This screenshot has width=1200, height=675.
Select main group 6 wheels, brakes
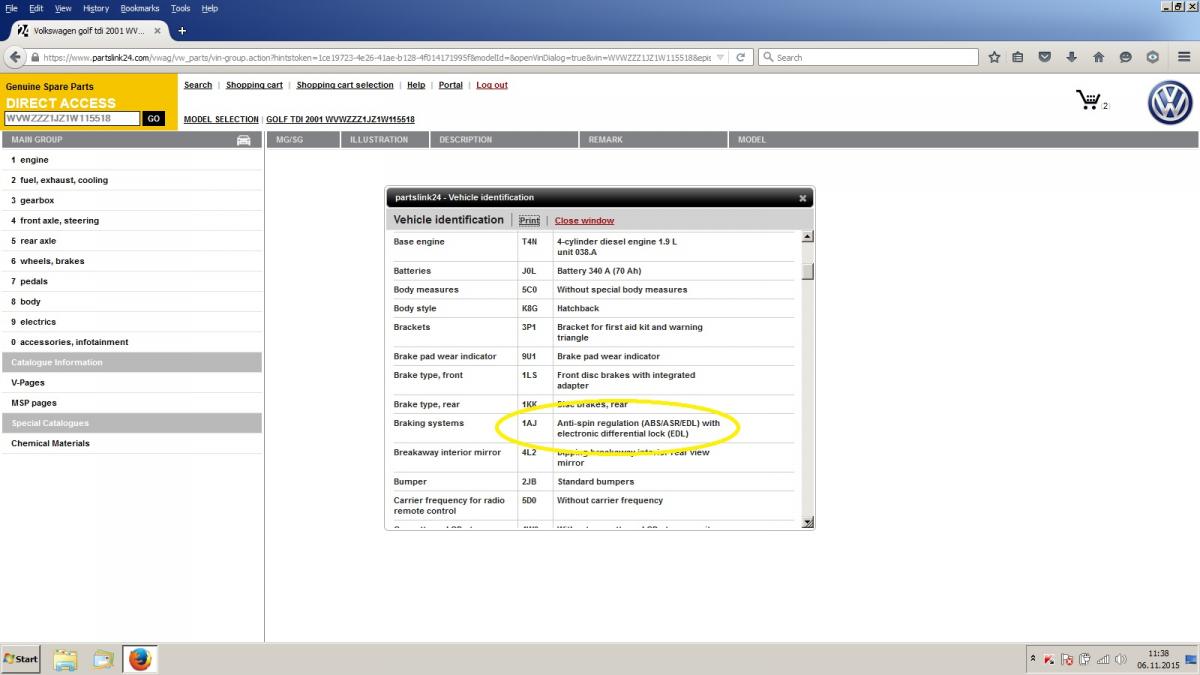[132, 261]
